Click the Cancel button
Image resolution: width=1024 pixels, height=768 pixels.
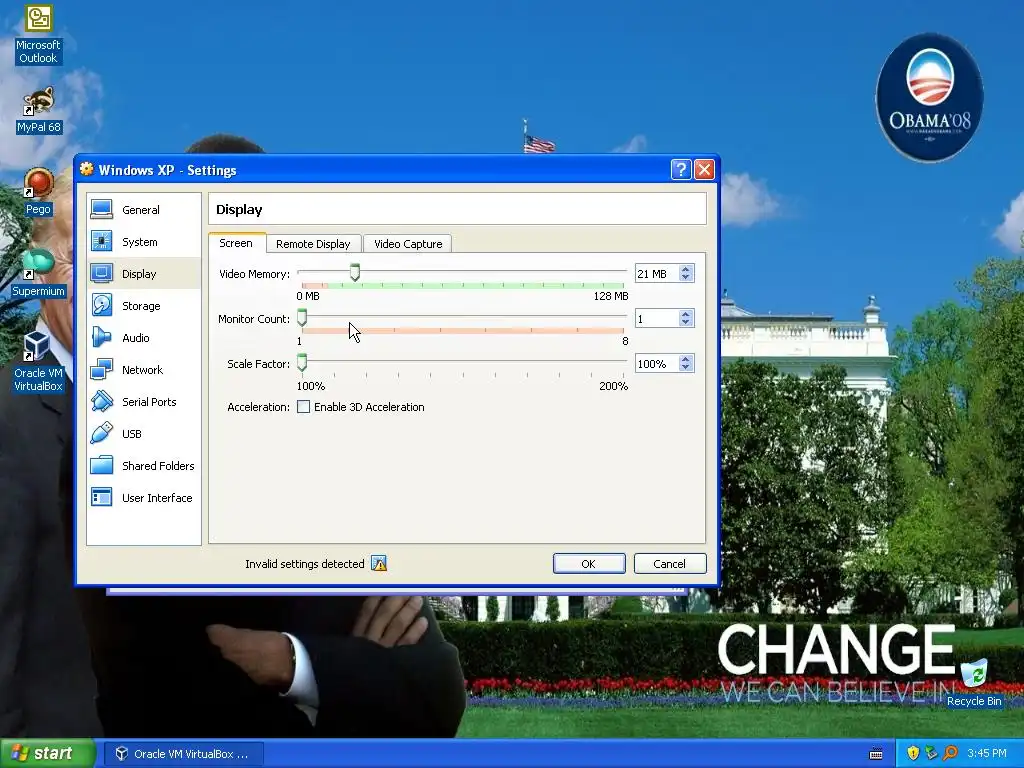(670, 564)
